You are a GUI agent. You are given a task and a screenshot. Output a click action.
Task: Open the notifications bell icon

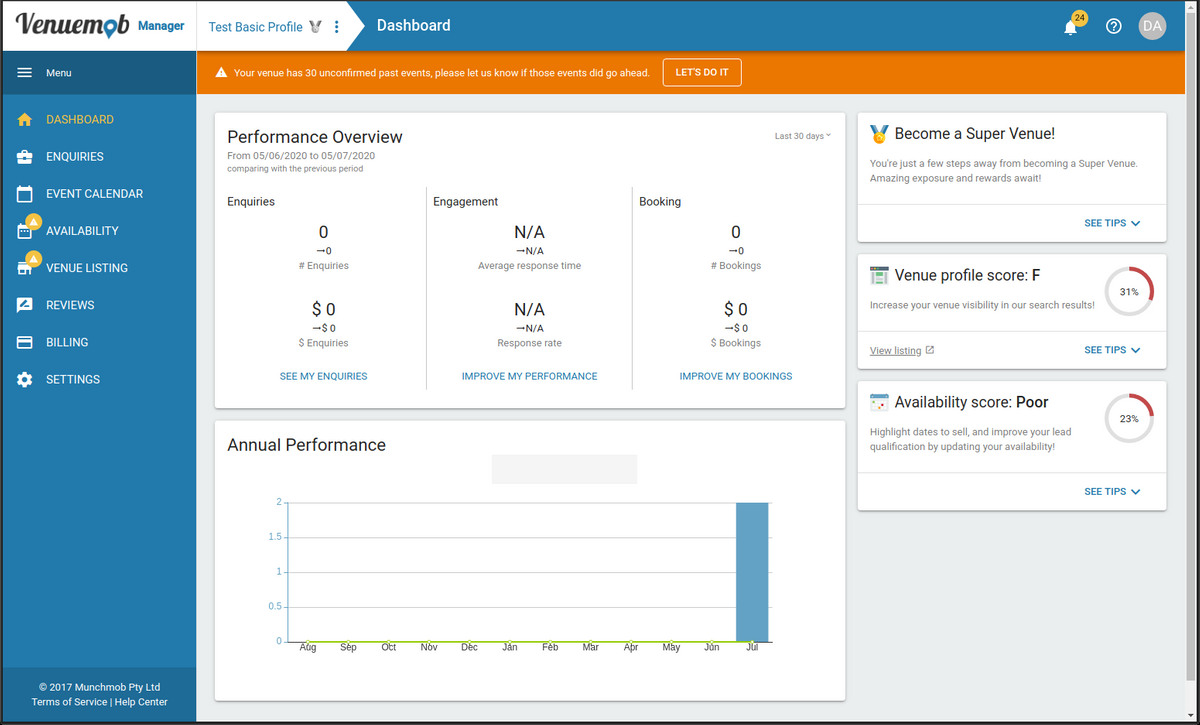[x=1071, y=27]
